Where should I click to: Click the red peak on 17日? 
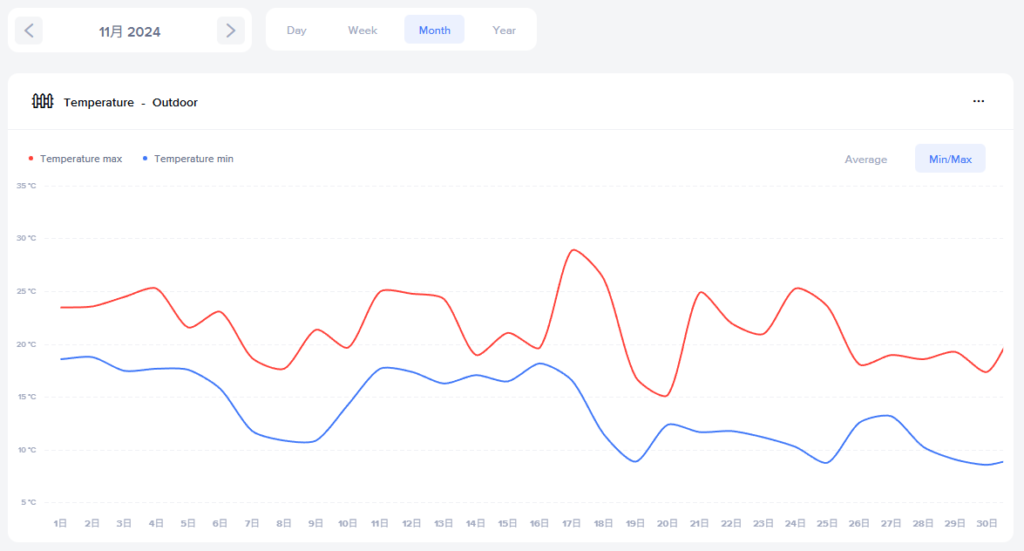(572, 250)
